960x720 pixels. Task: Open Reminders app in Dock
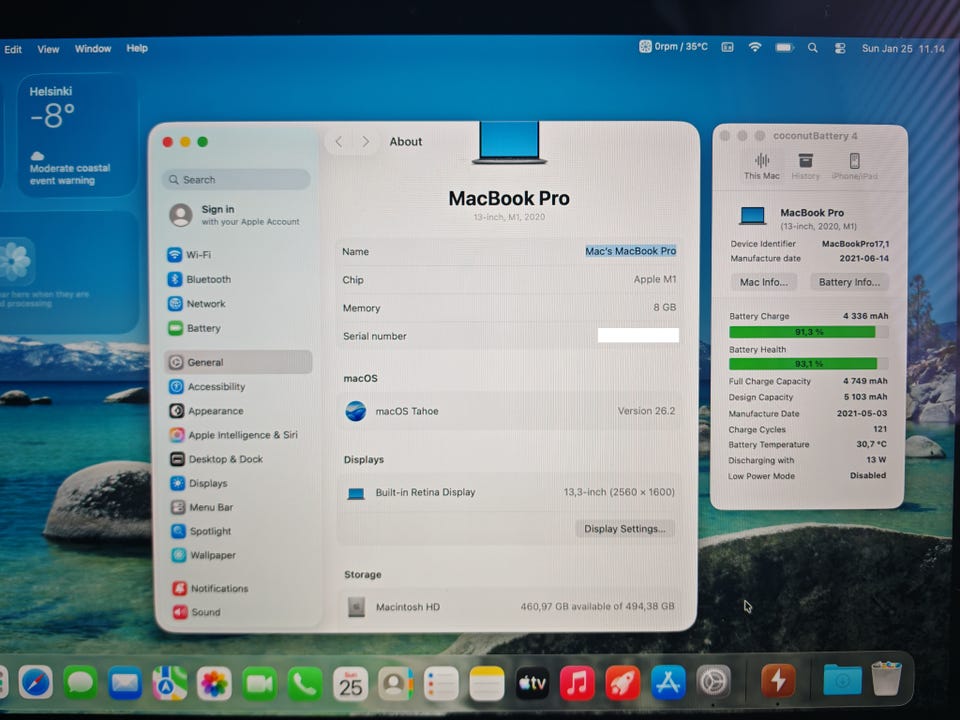point(441,683)
